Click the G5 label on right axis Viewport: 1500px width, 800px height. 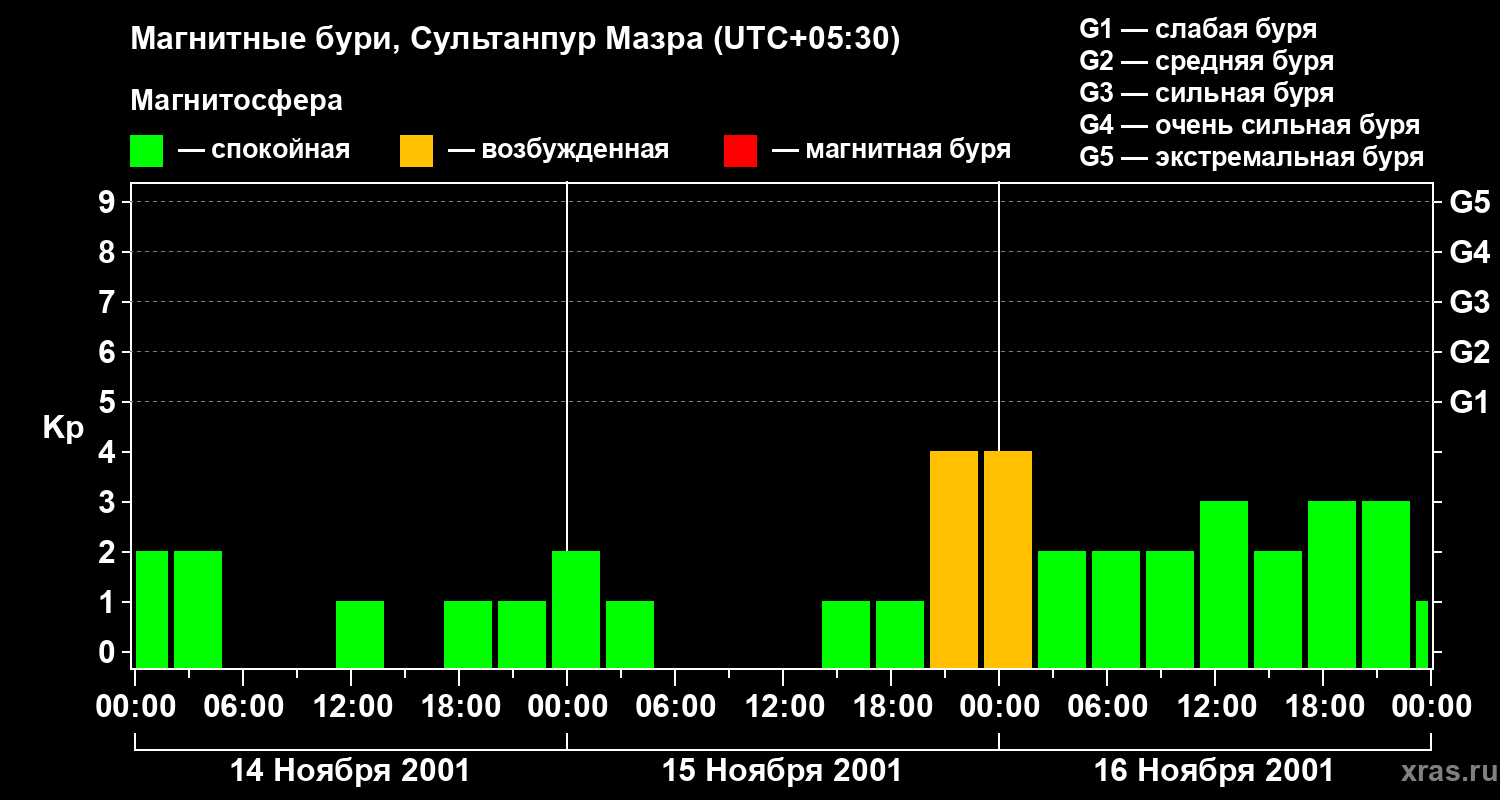(1469, 203)
